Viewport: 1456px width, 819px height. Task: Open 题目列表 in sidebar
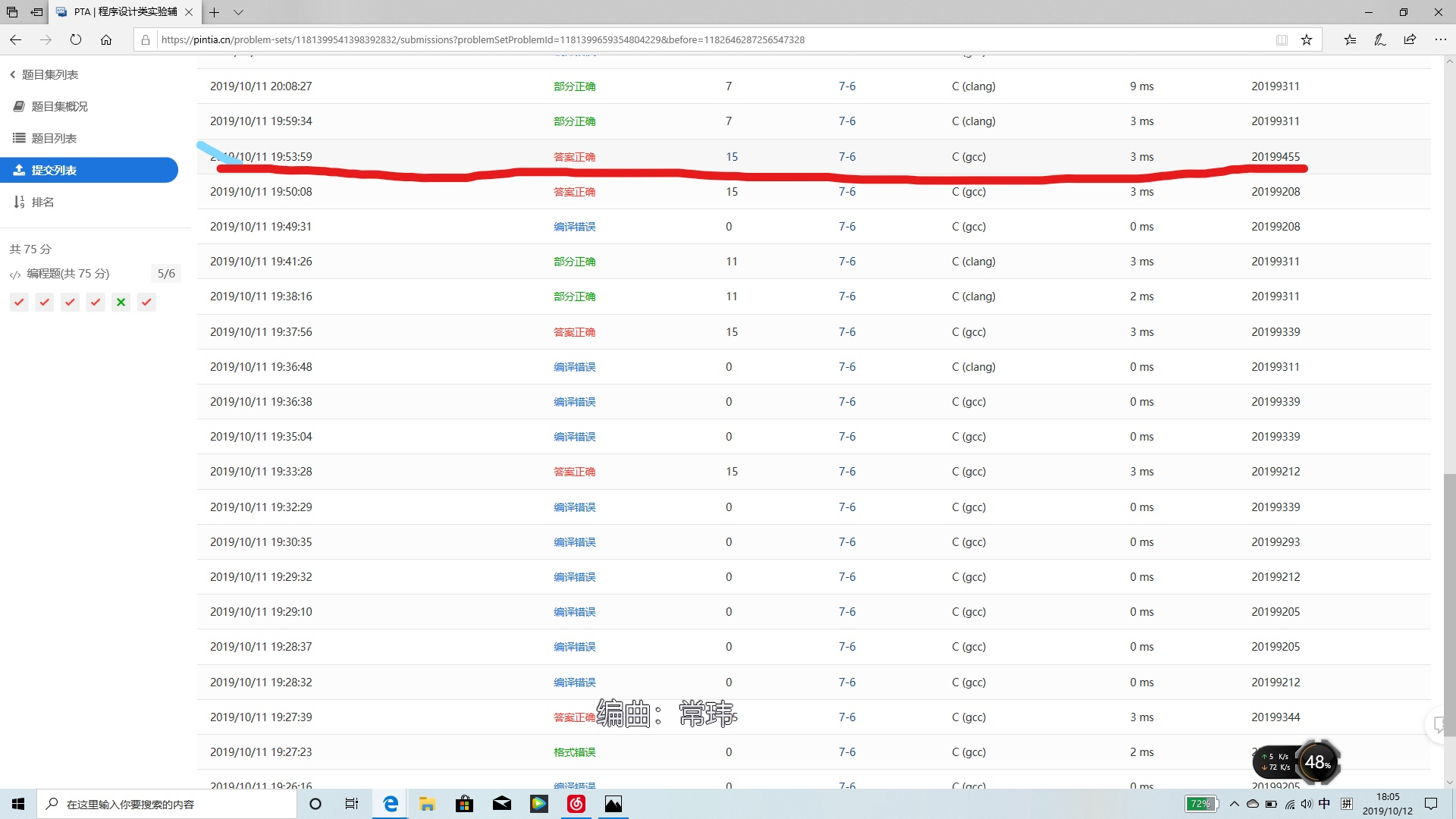pyautogui.click(x=53, y=138)
